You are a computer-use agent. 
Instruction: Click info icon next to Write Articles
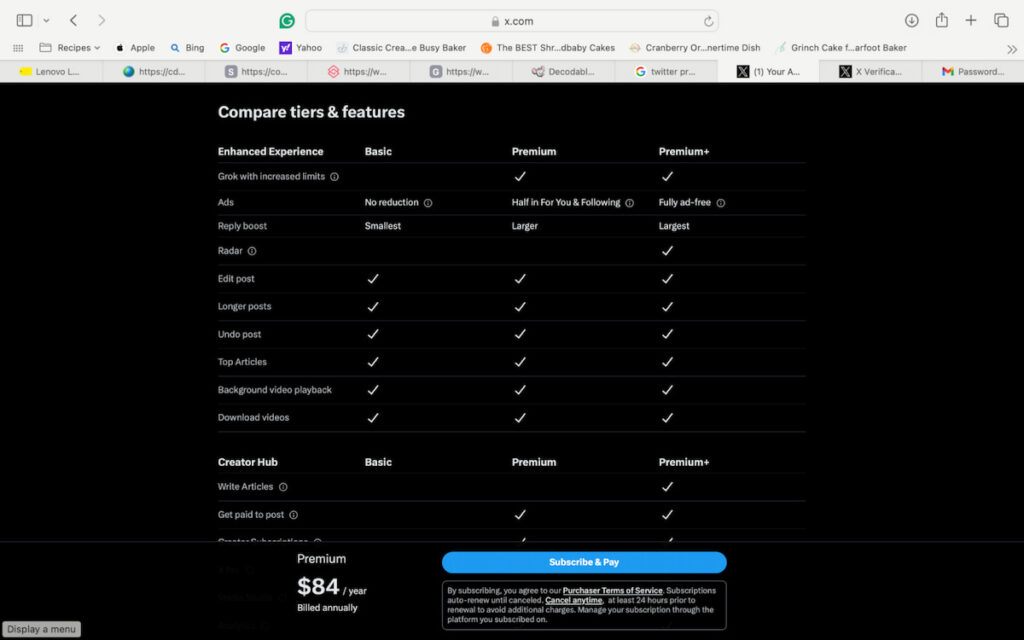283,487
